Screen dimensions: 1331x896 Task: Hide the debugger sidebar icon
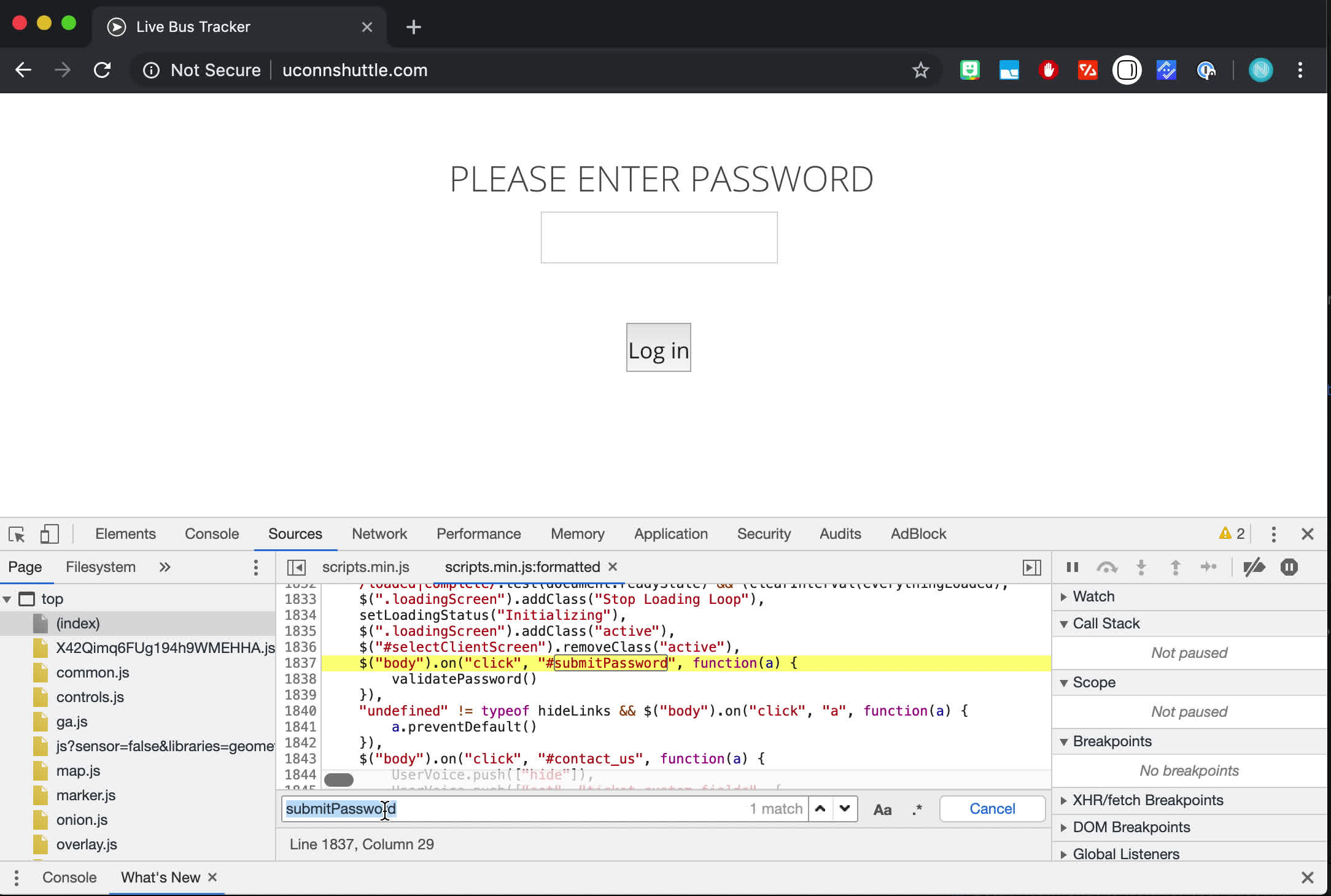(x=1032, y=567)
